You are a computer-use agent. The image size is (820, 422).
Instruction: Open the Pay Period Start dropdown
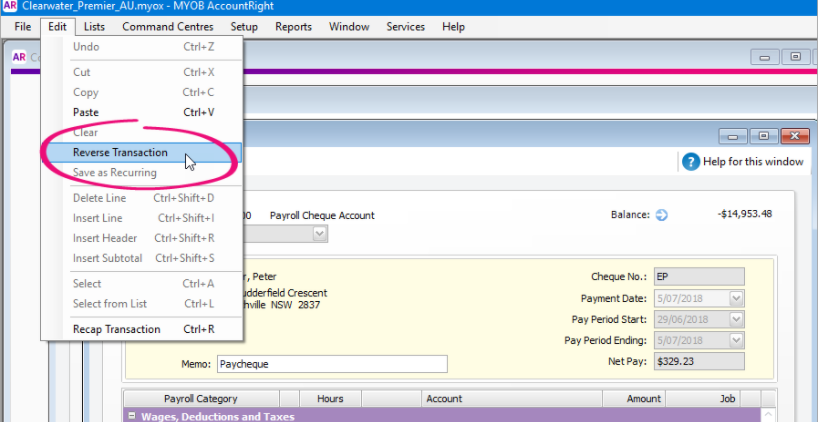pyautogui.click(x=736, y=319)
